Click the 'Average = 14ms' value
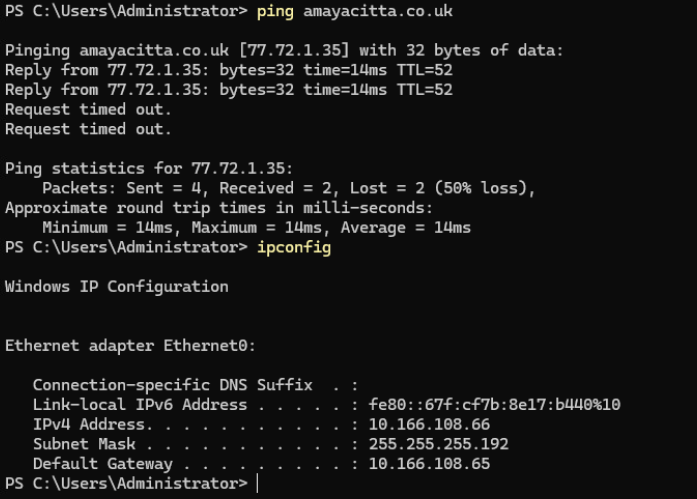 click(x=405, y=227)
